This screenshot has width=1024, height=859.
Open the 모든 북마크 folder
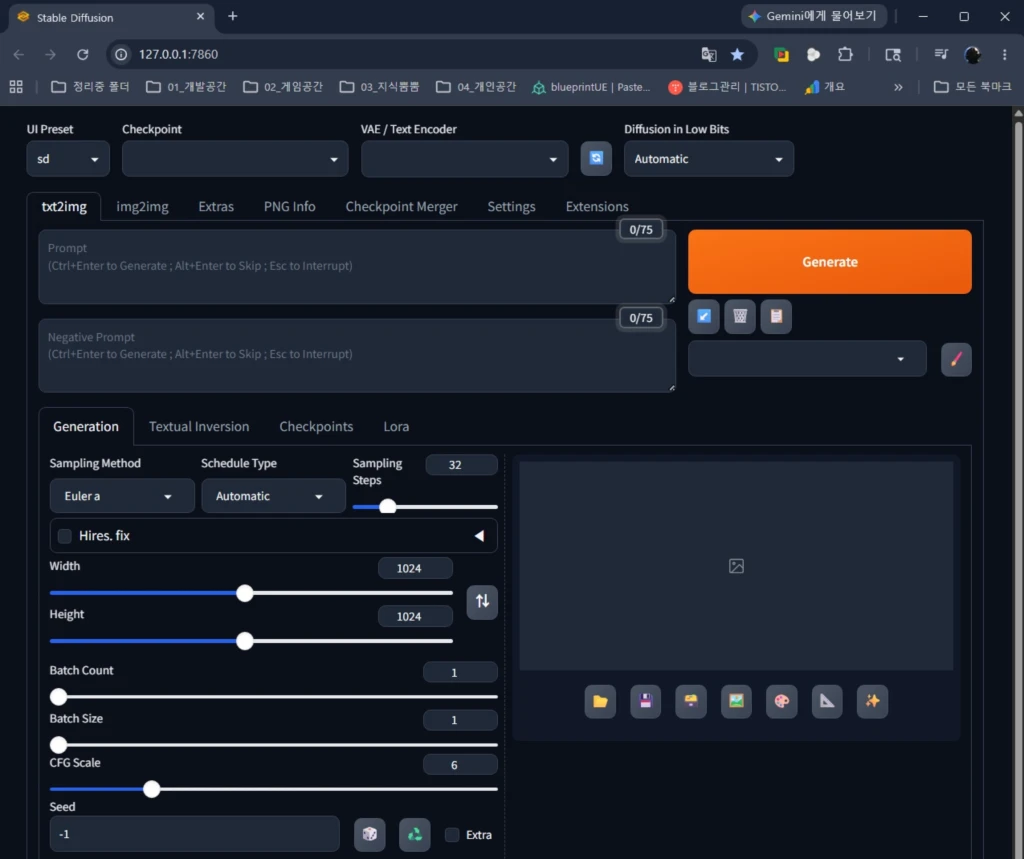coord(973,87)
